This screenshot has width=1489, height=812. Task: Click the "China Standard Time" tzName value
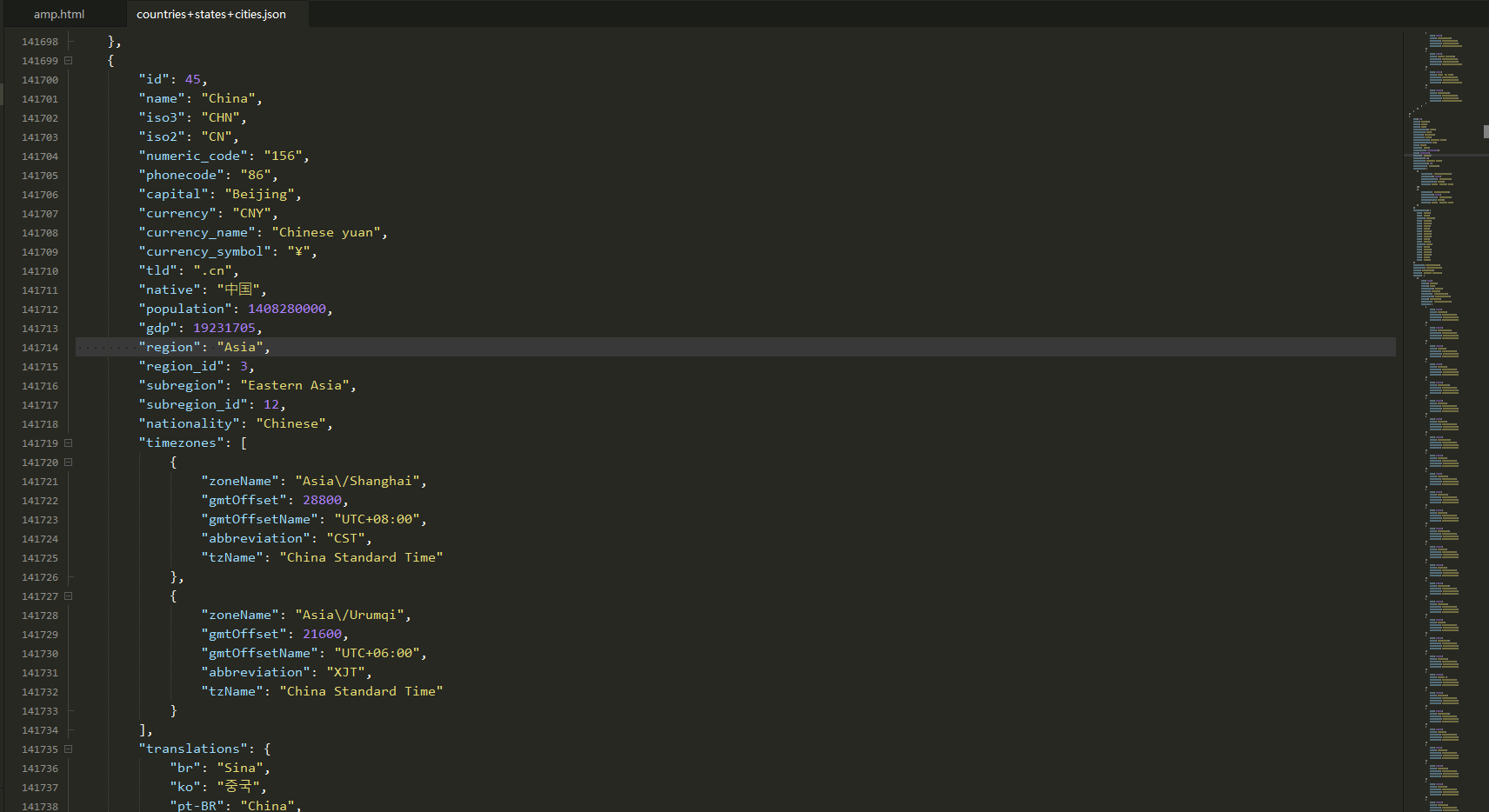(x=361, y=557)
